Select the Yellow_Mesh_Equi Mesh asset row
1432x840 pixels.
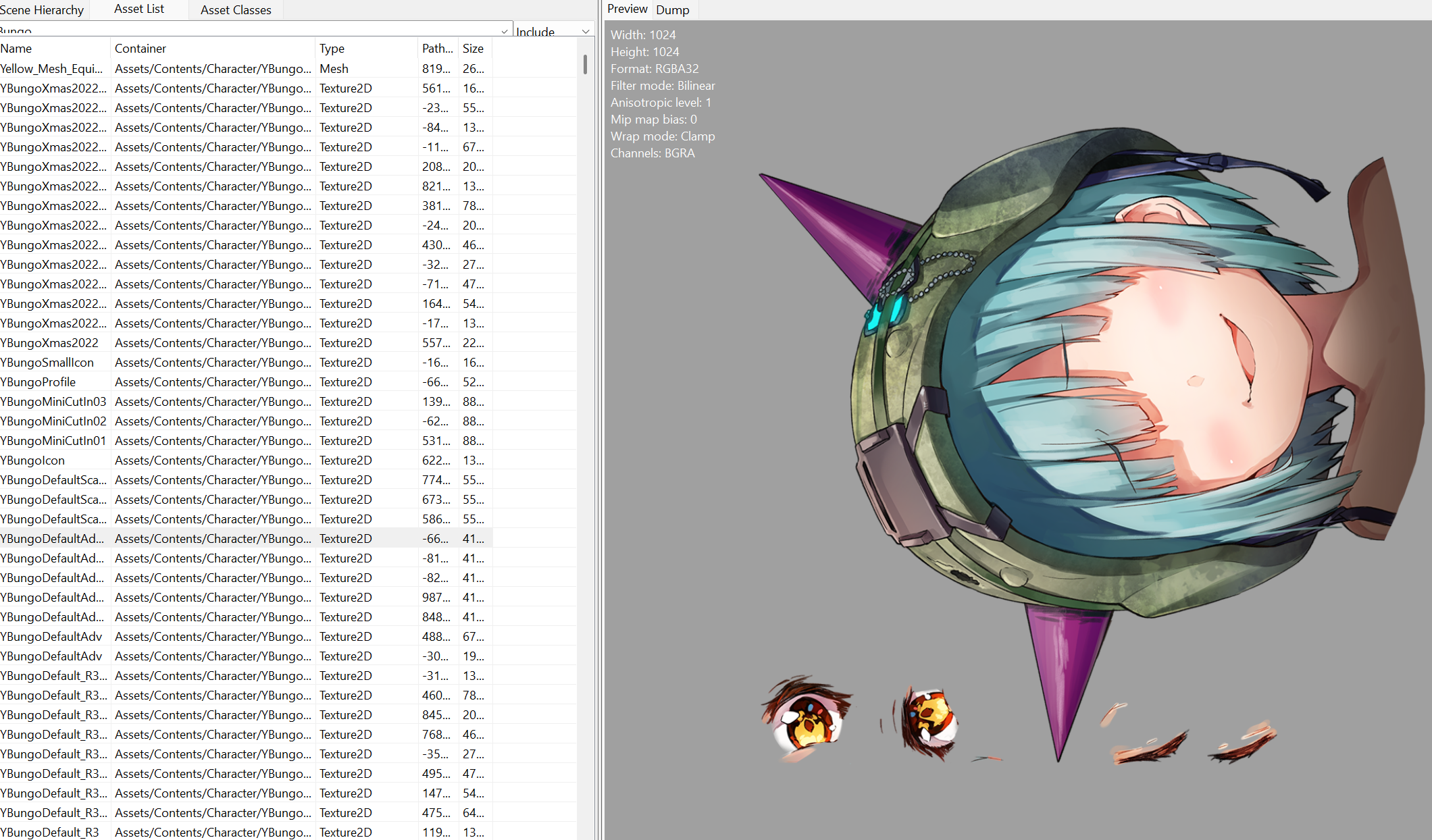pos(51,68)
